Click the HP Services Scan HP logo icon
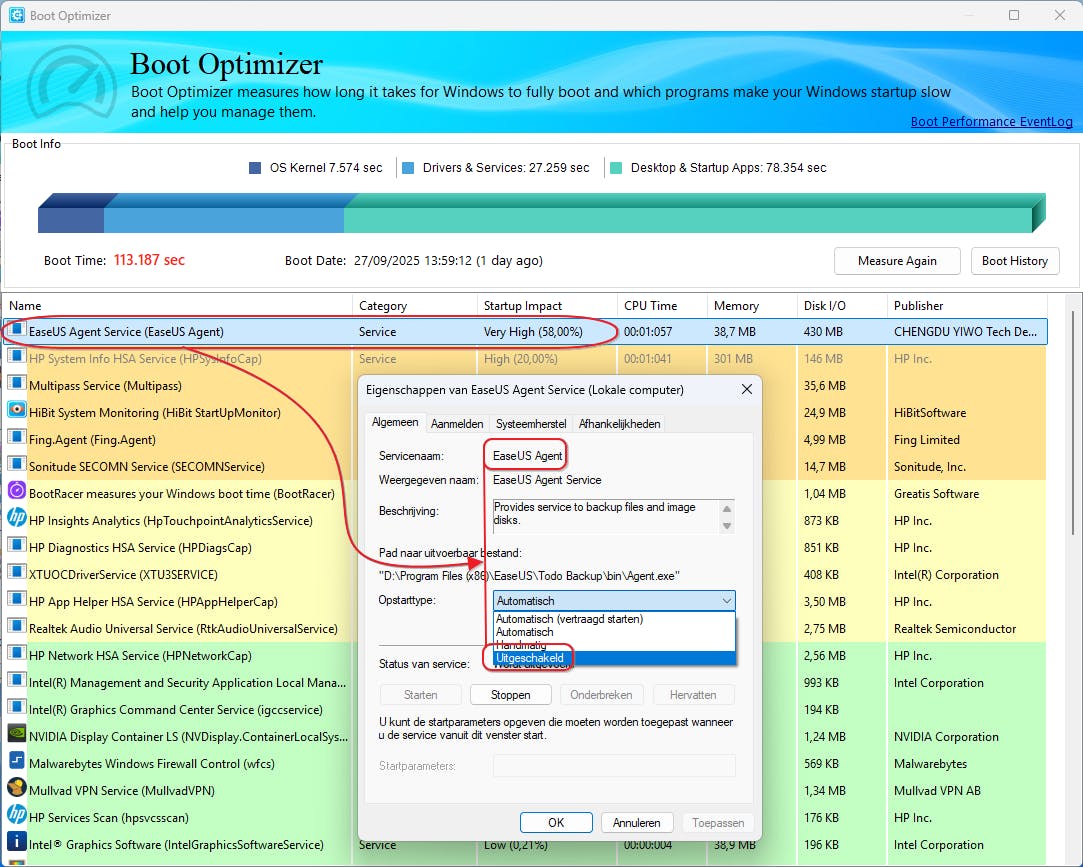This screenshot has width=1083, height=867. [x=17, y=815]
